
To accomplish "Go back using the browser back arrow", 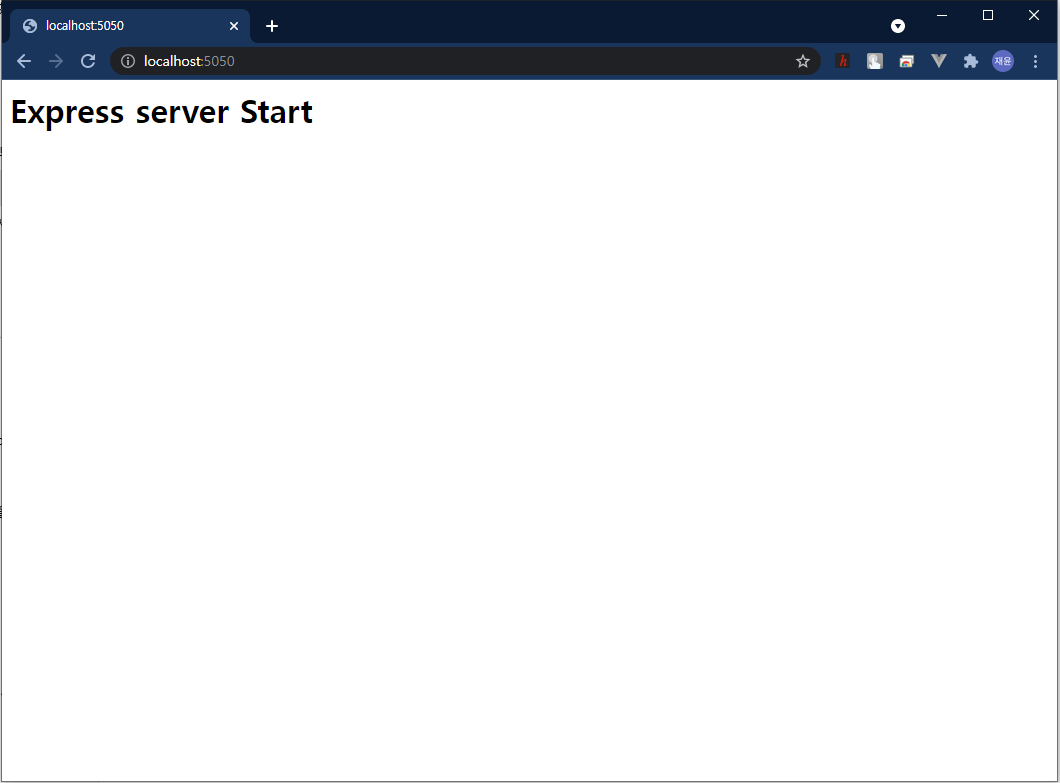I will pyautogui.click(x=24, y=62).
